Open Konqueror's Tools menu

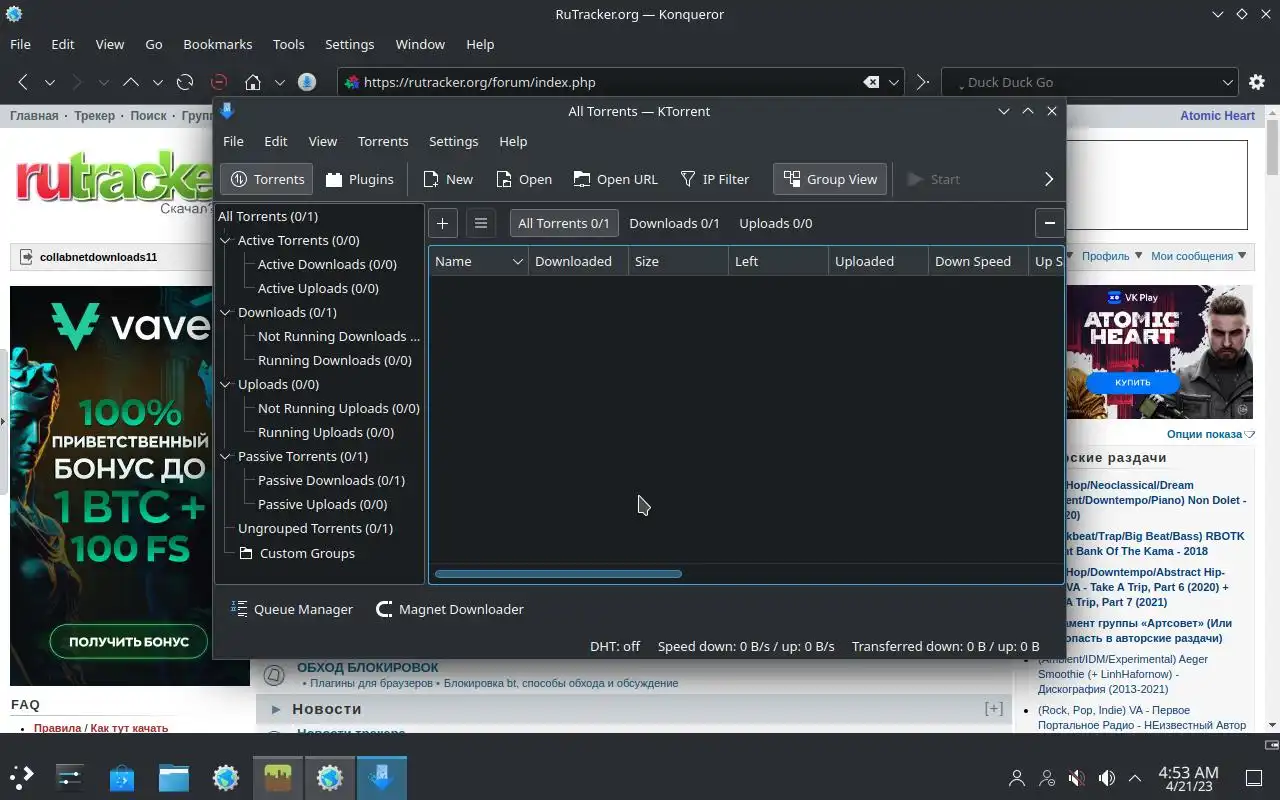289,44
